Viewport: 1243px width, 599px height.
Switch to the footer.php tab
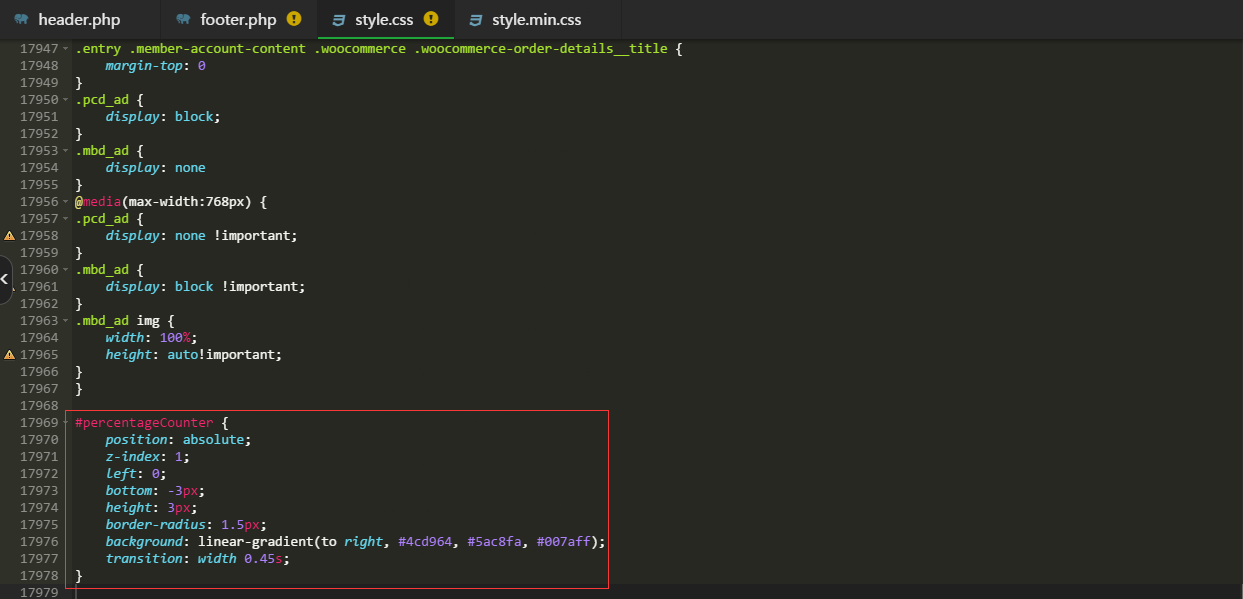(238, 20)
